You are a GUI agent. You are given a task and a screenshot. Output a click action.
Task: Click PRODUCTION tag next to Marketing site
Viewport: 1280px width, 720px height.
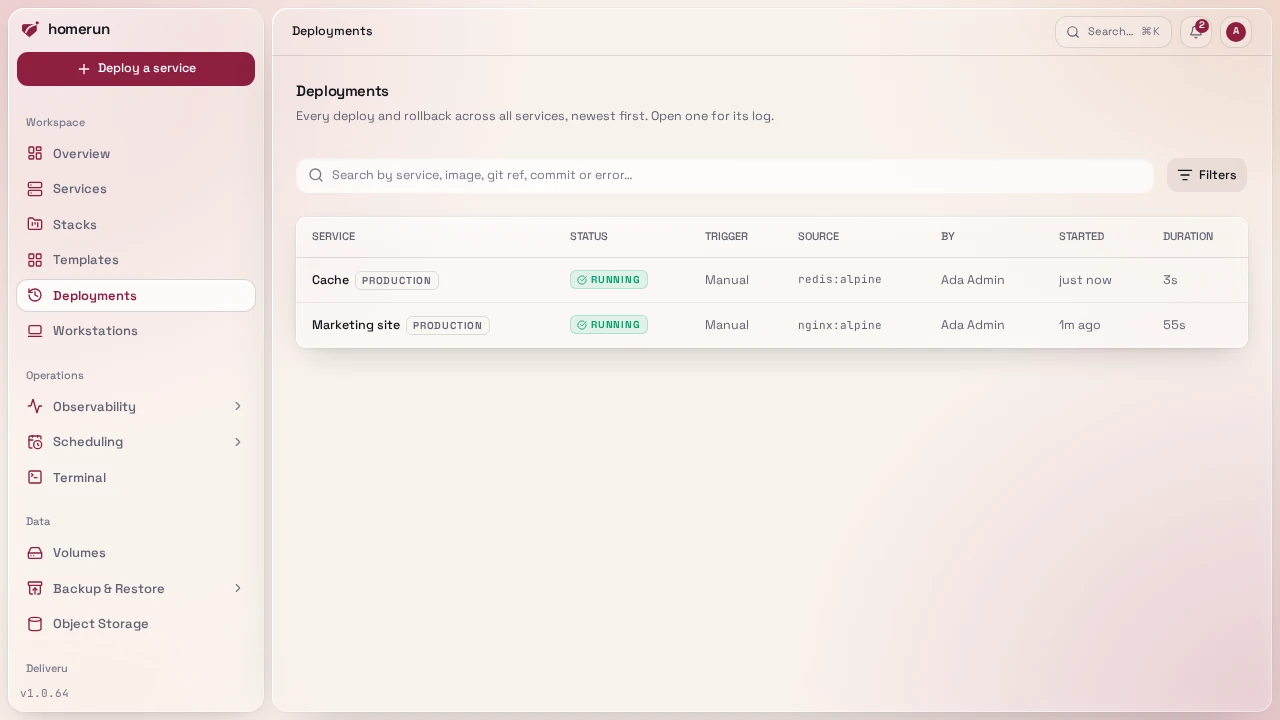pos(448,325)
